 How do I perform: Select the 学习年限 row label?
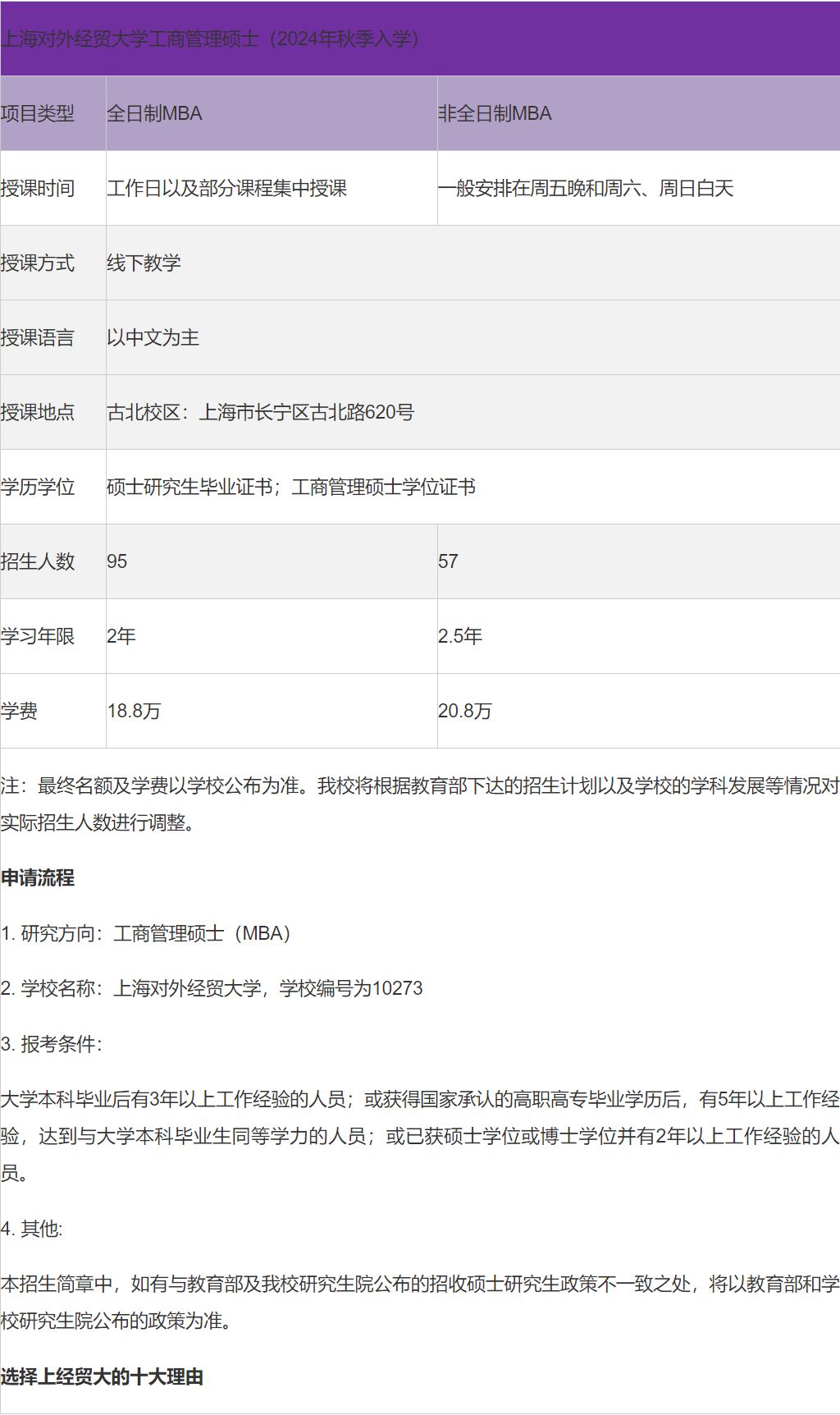coord(53,636)
